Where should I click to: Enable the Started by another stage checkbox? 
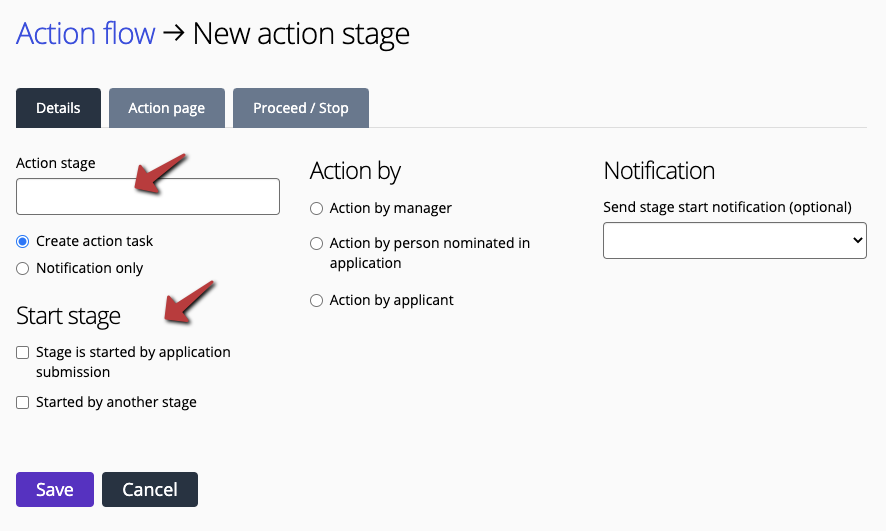[23, 402]
